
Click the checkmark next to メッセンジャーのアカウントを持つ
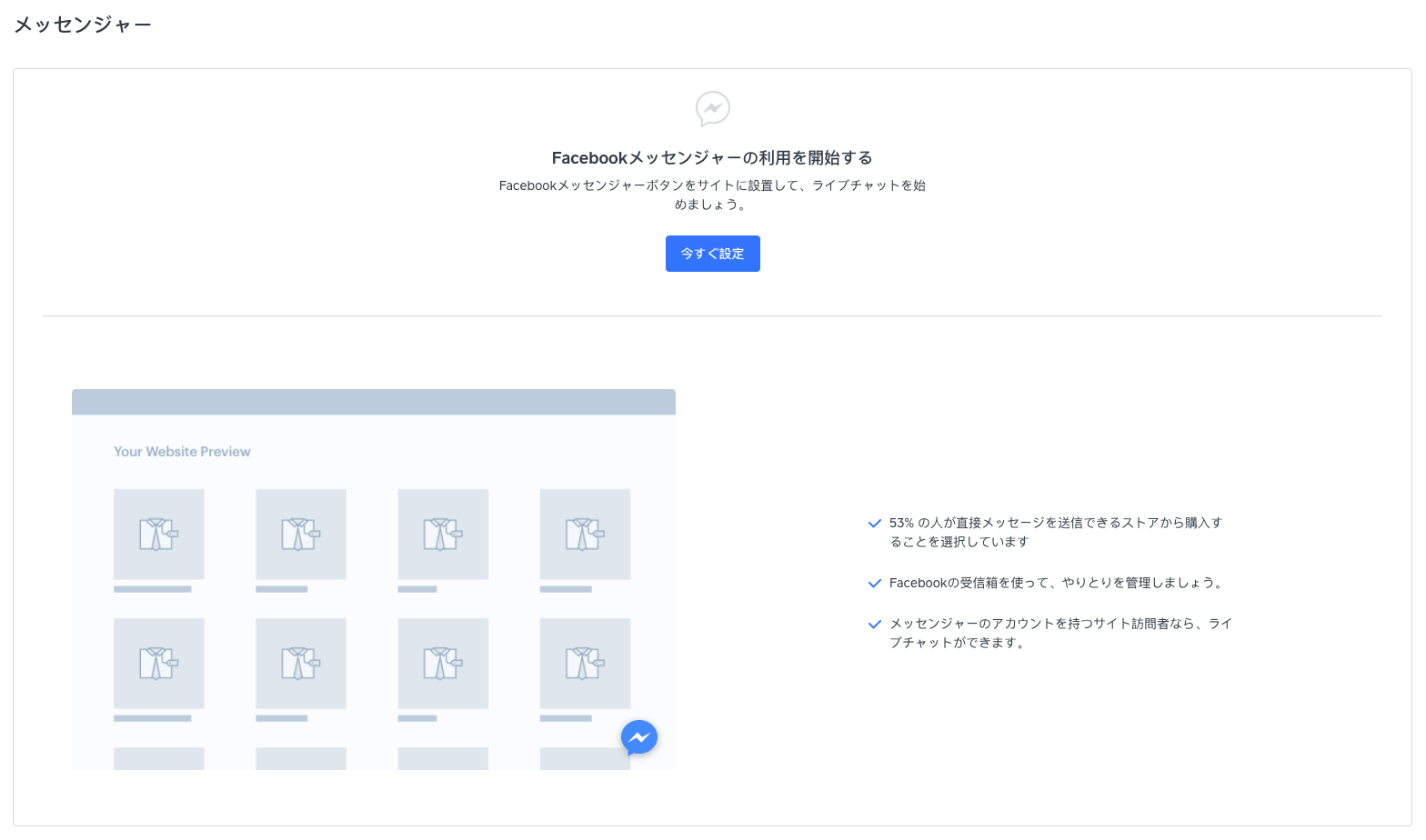(x=875, y=625)
